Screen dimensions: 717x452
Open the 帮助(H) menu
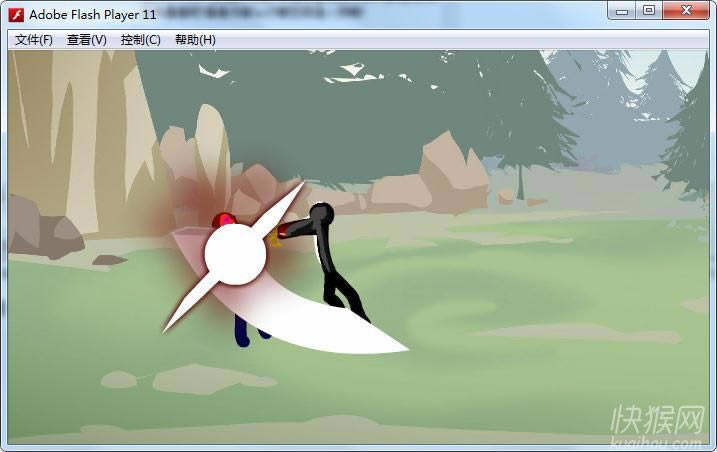[x=195, y=40]
